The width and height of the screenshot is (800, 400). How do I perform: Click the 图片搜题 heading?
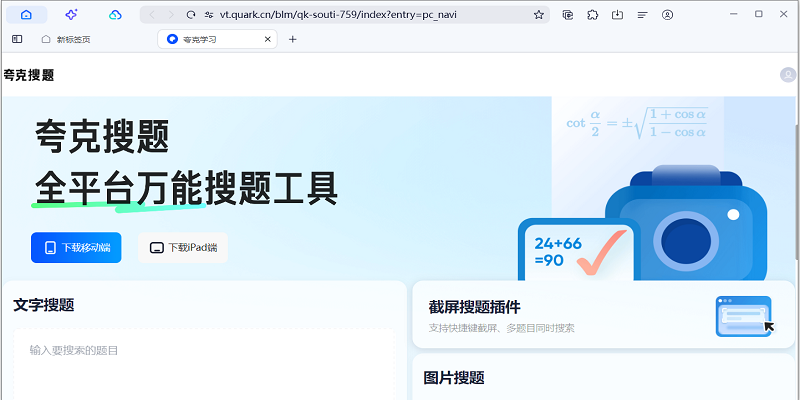pyautogui.click(x=454, y=378)
